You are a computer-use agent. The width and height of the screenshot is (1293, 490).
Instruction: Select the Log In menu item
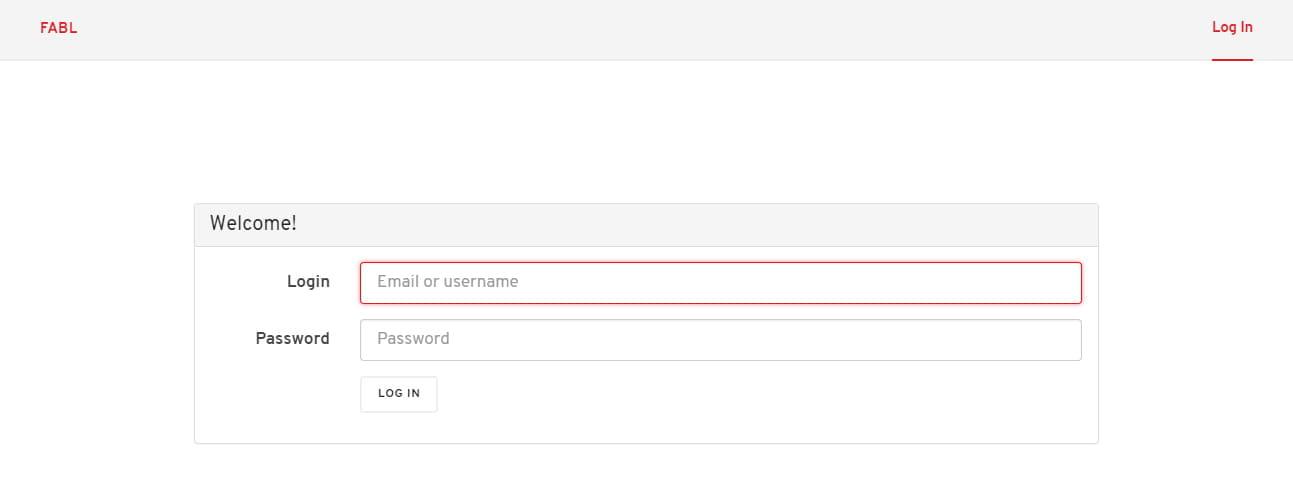click(1232, 28)
